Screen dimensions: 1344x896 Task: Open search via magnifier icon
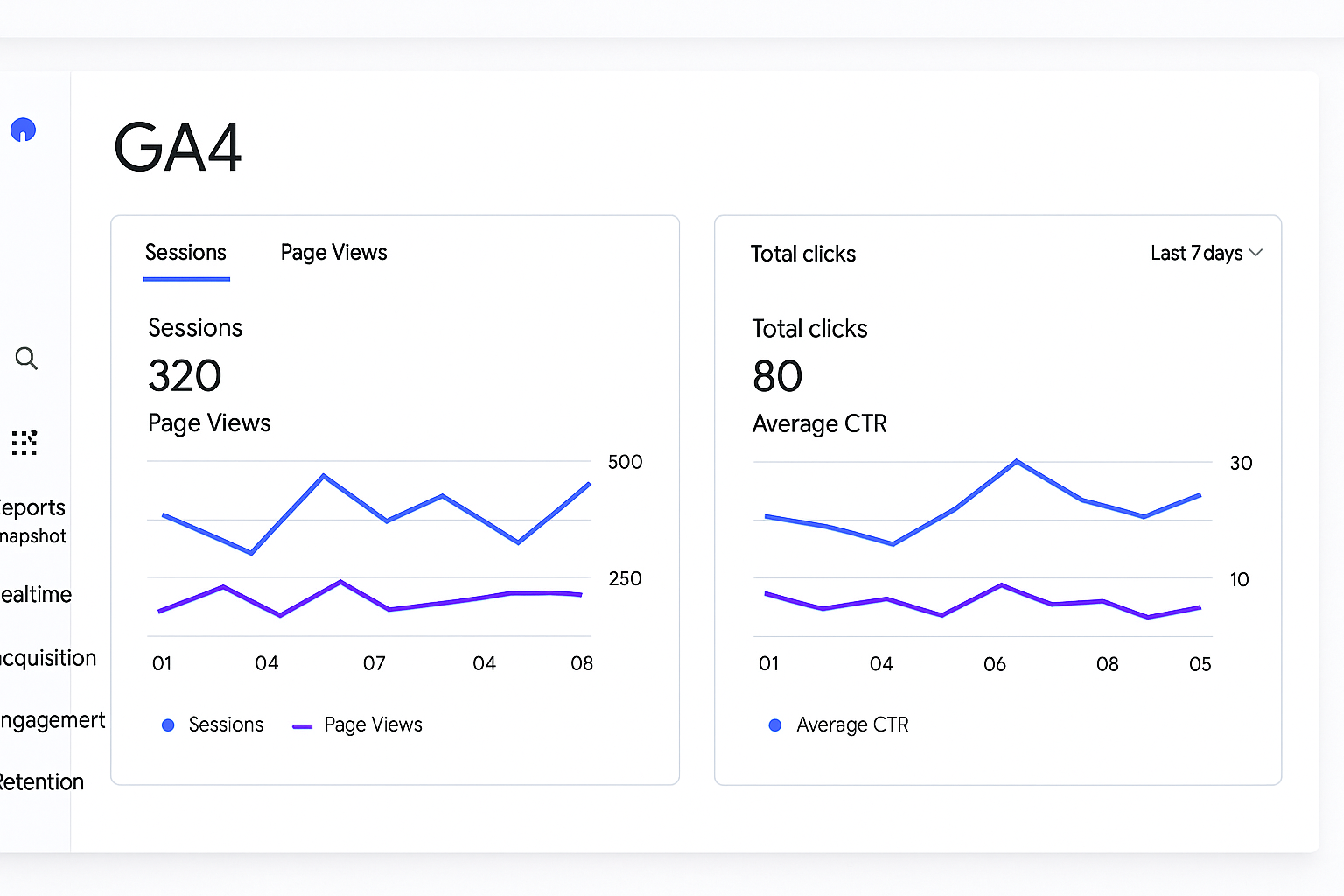[26, 358]
